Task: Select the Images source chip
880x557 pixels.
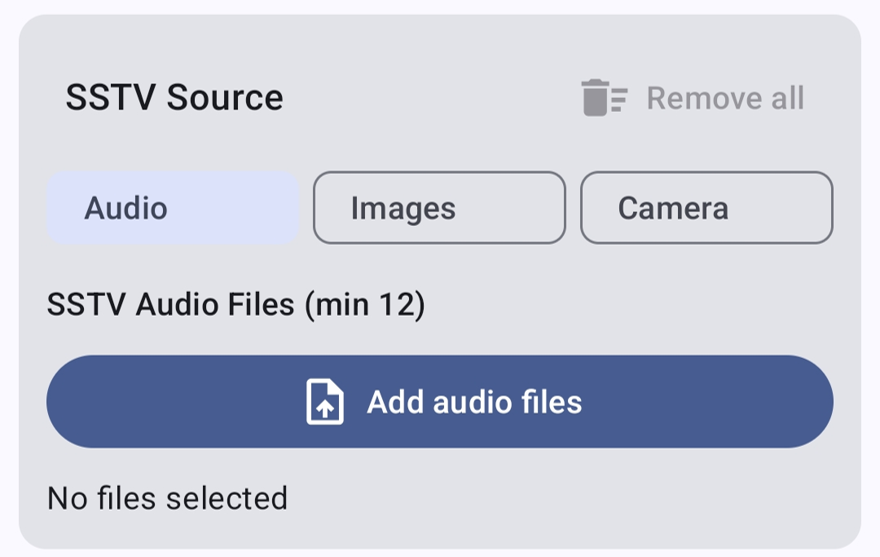Action: tap(439, 208)
